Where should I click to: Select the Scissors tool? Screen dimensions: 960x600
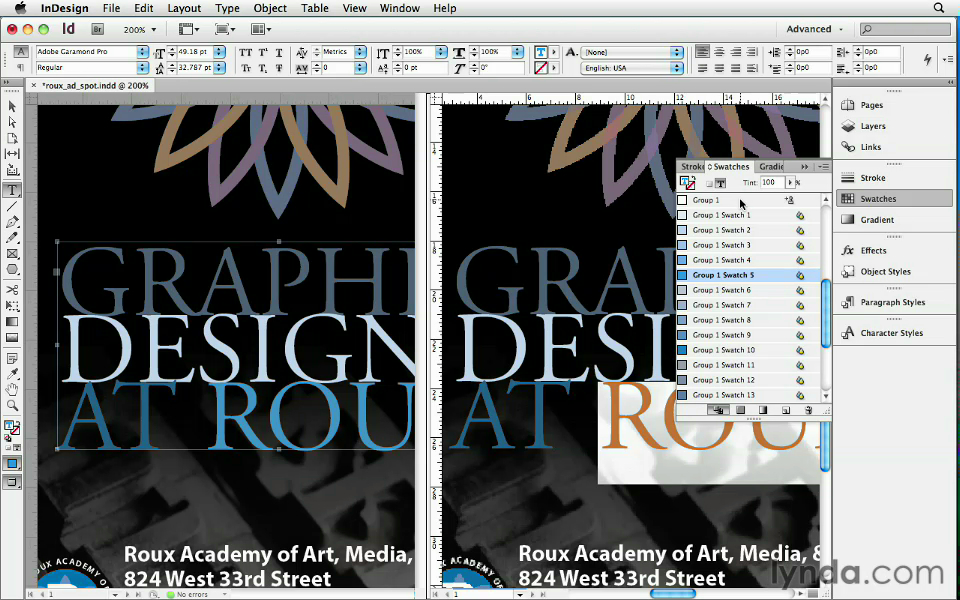coord(12,290)
